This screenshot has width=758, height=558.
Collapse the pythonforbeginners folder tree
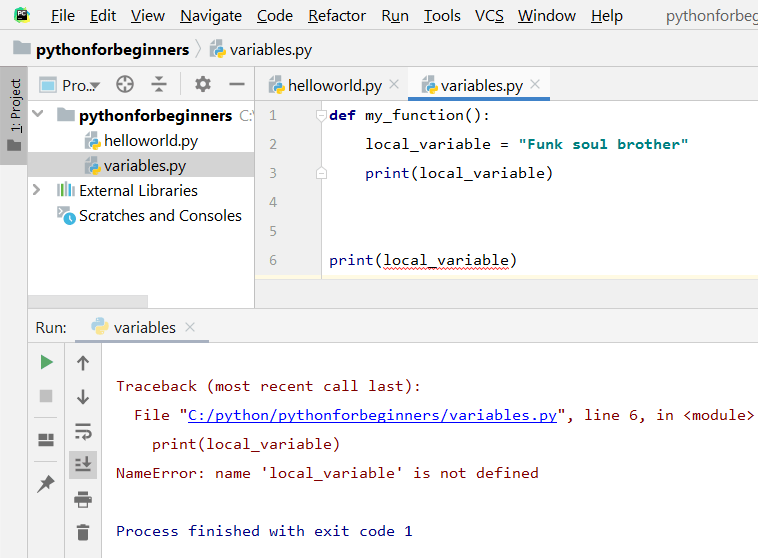38,115
